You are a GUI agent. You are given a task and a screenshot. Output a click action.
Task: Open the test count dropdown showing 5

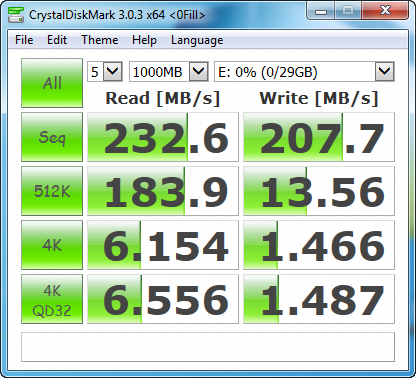[105, 71]
